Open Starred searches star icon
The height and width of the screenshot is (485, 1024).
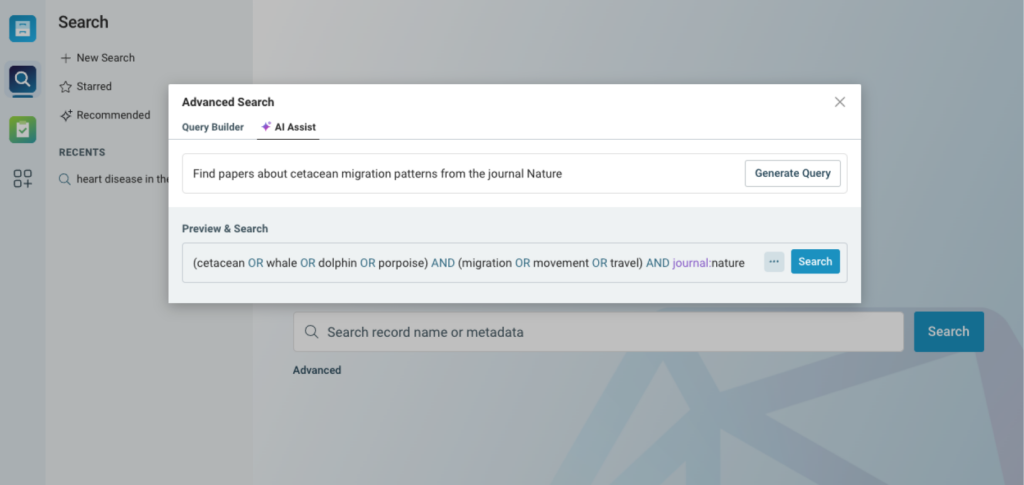click(65, 87)
